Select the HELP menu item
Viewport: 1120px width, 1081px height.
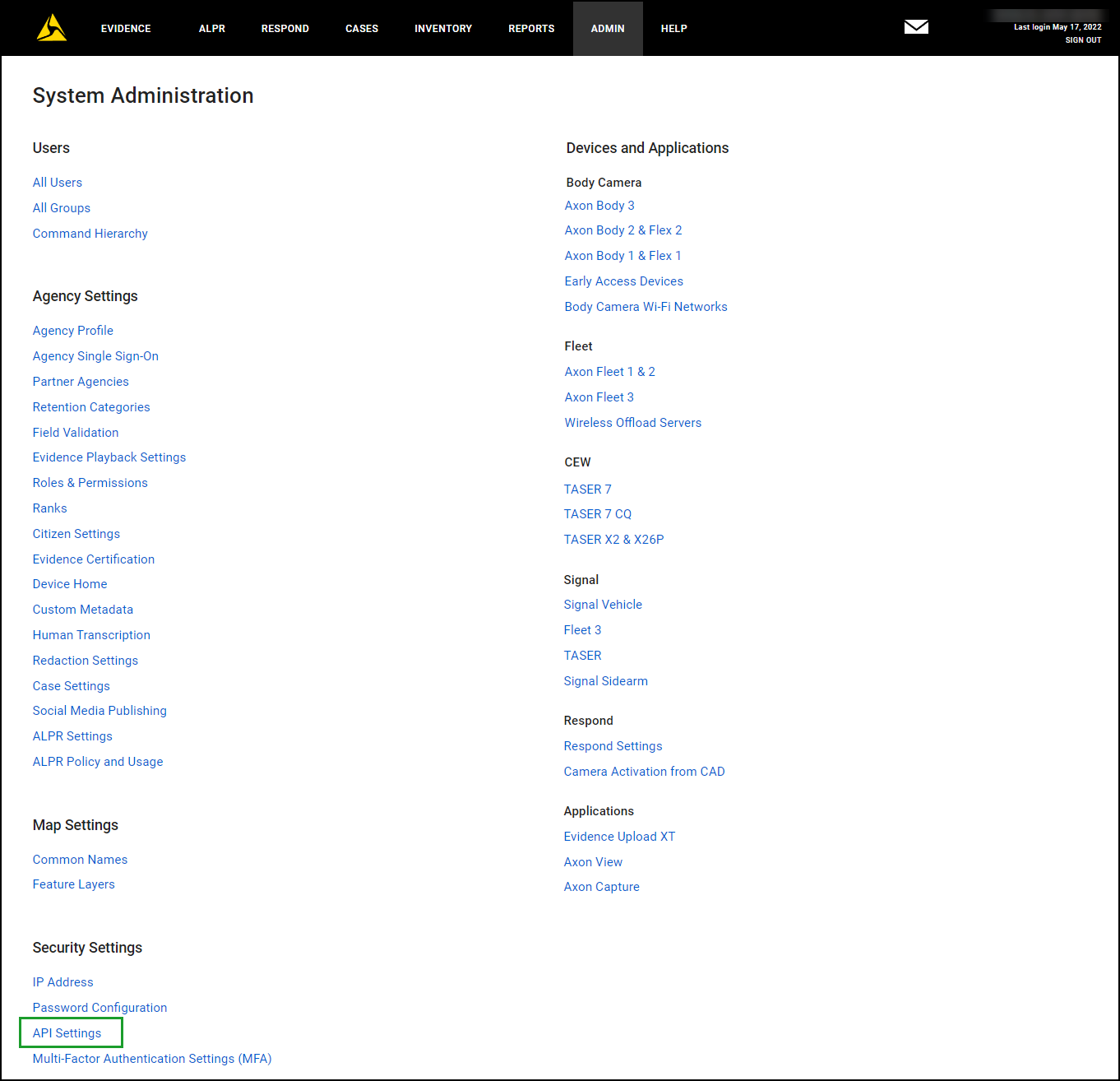click(x=673, y=28)
